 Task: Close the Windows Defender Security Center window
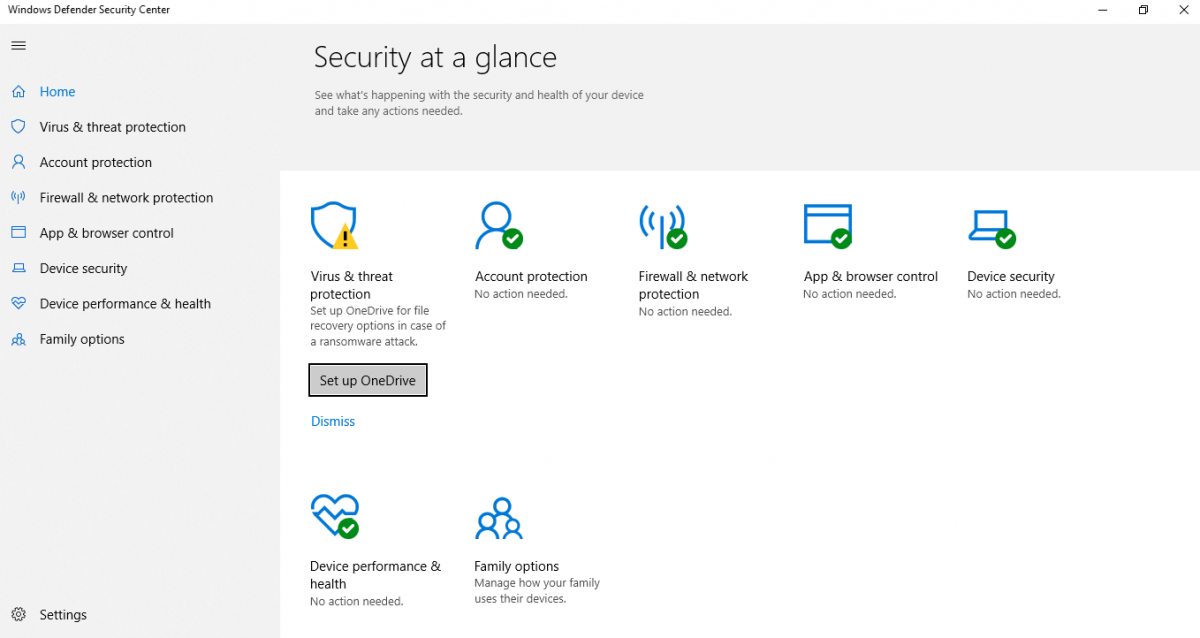tap(1182, 10)
